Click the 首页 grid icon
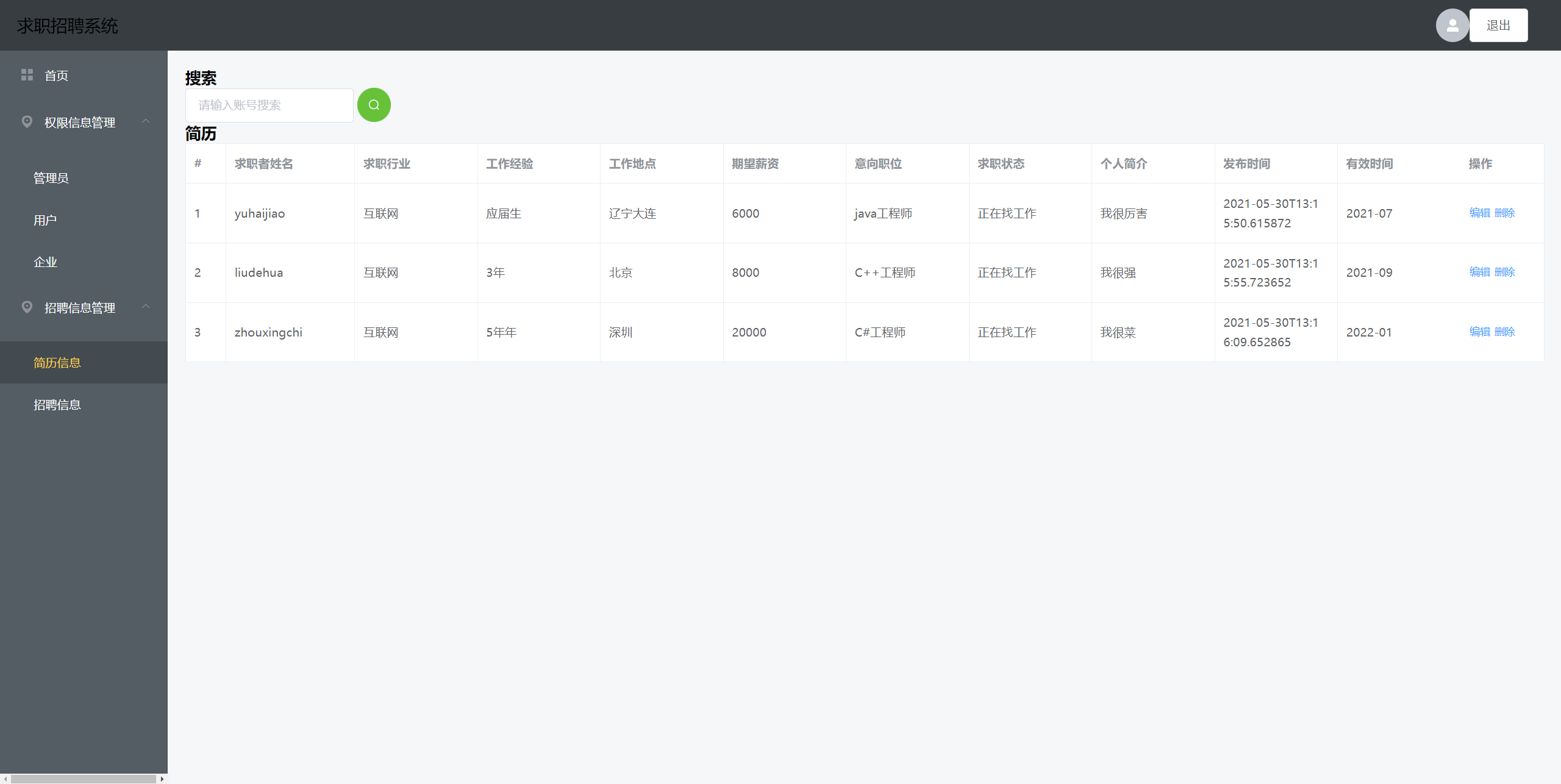 pyautogui.click(x=27, y=75)
